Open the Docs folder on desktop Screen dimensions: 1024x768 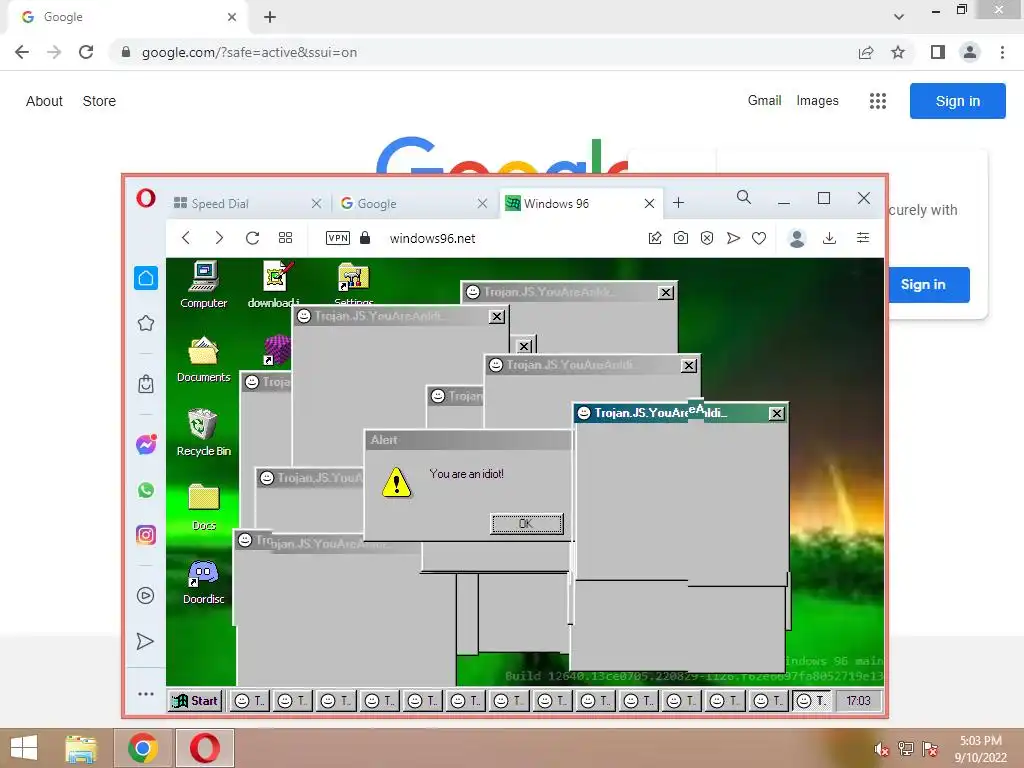[x=204, y=506]
